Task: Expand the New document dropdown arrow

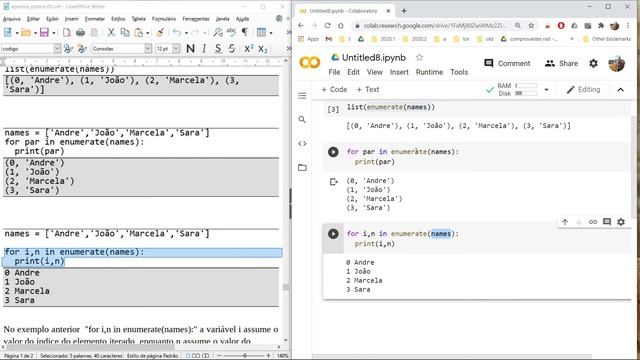Action: tap(17, 33)
